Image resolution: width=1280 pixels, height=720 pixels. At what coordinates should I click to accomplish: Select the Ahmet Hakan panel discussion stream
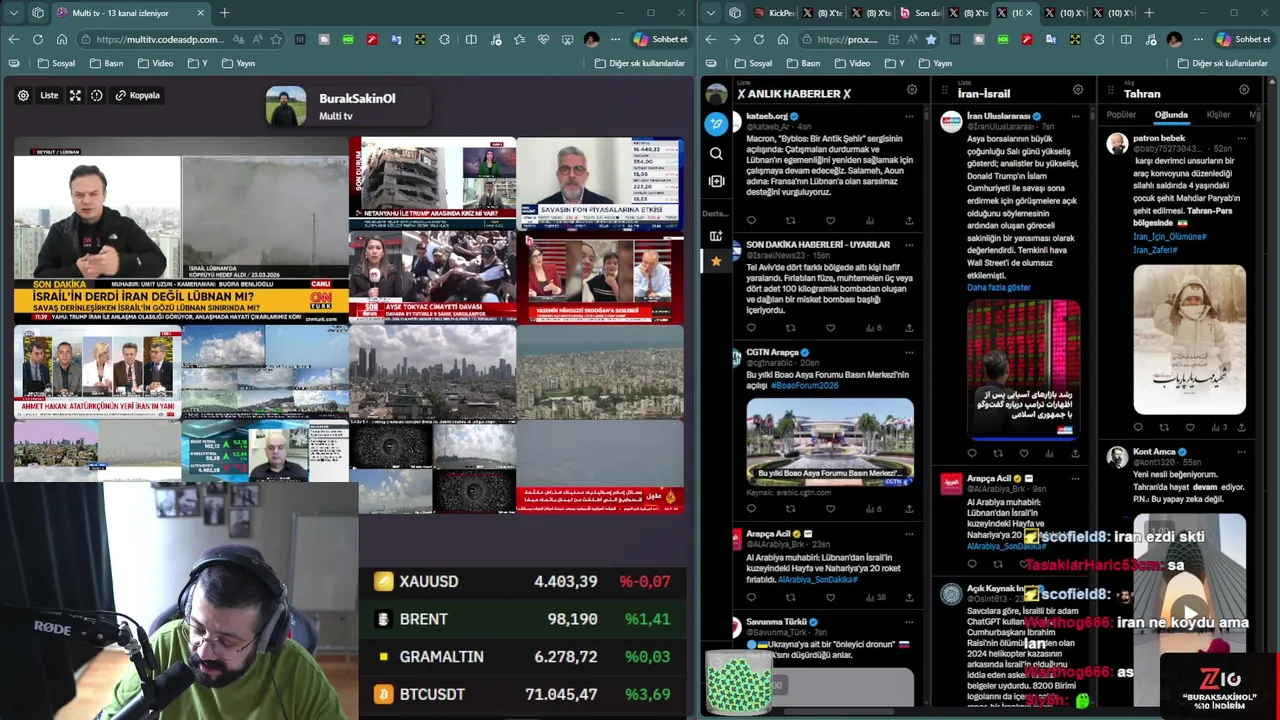[97, 371]
